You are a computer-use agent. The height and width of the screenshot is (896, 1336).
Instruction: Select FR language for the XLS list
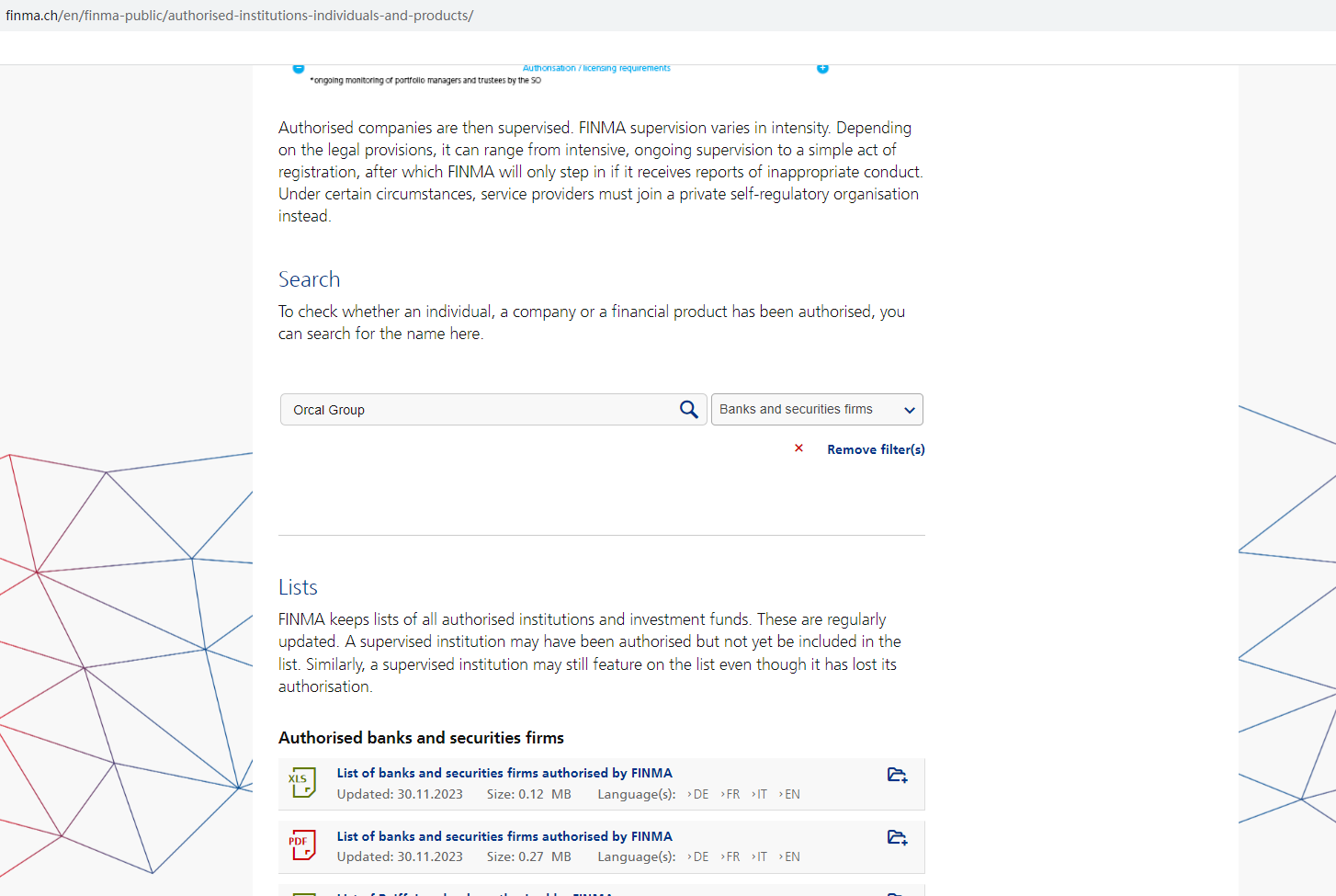pos(731,795)
